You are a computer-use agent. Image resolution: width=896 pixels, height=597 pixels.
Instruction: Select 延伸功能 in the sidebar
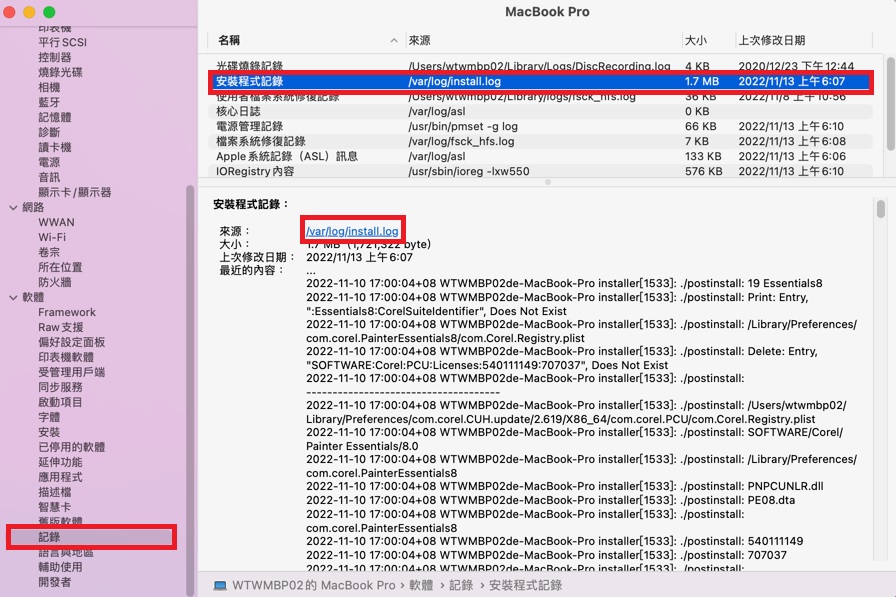60,462
